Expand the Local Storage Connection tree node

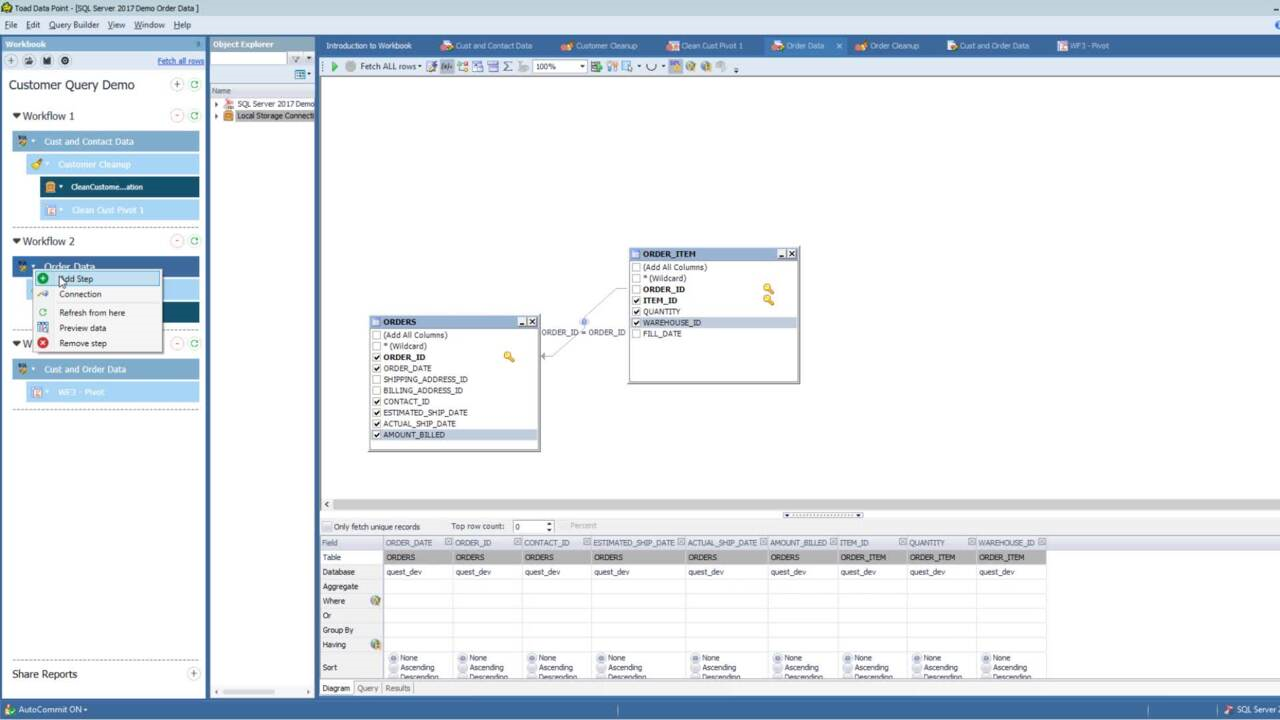[216, 115]
